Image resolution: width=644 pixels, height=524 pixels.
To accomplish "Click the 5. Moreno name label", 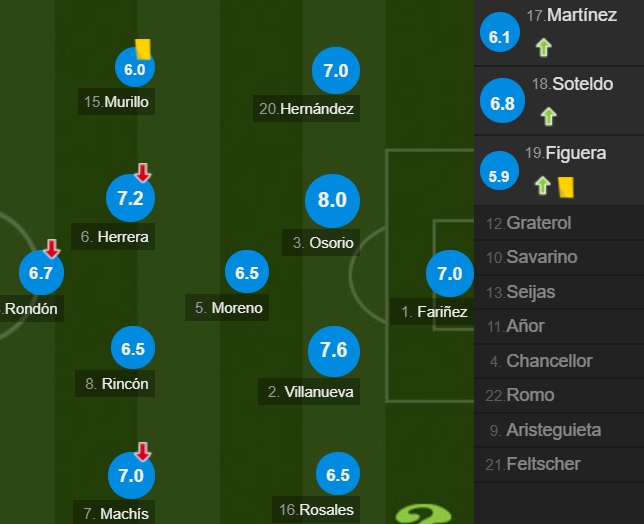I will [x=227, y=308].
